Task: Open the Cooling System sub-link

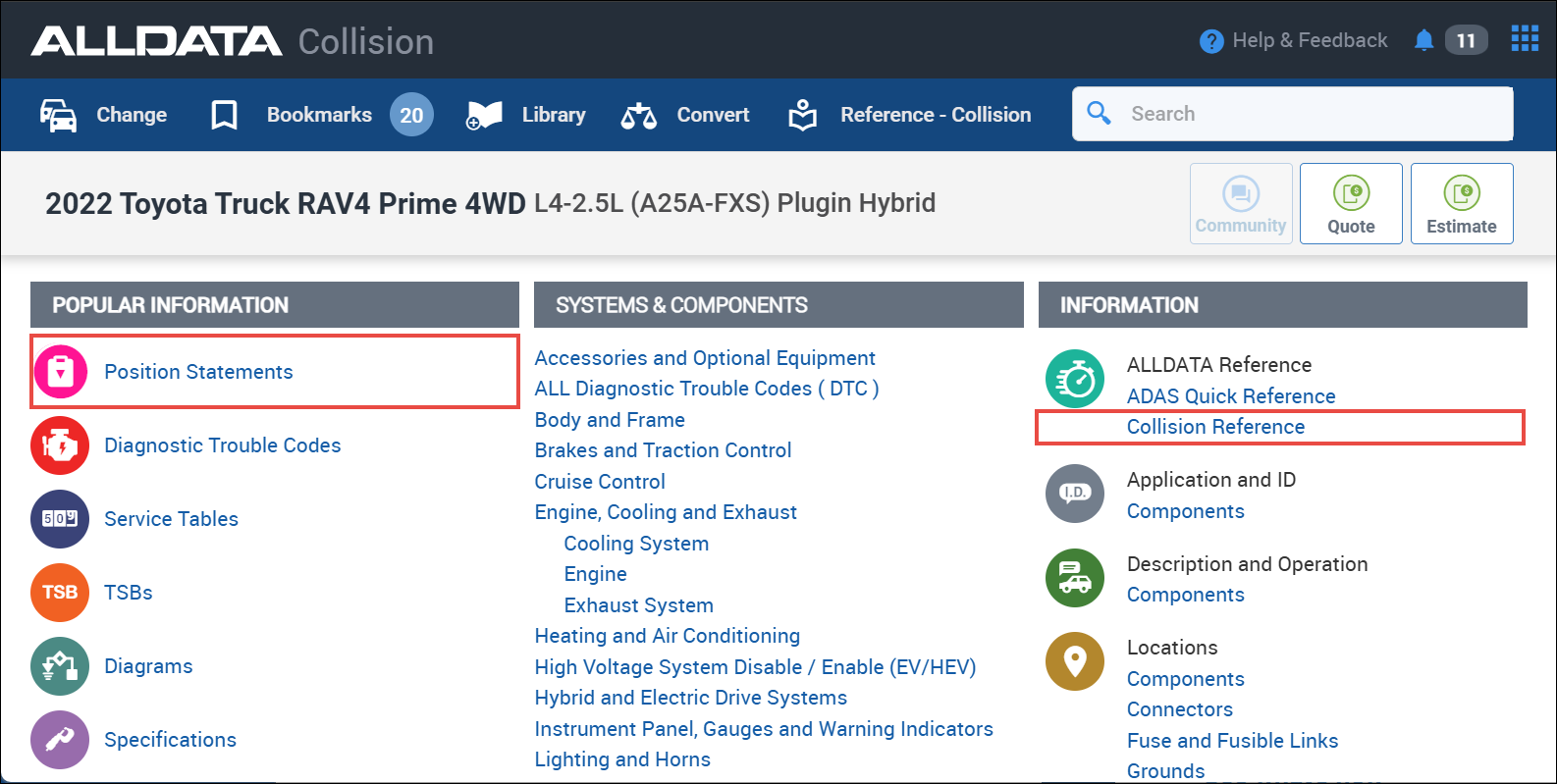Action: tap(636, 544)
